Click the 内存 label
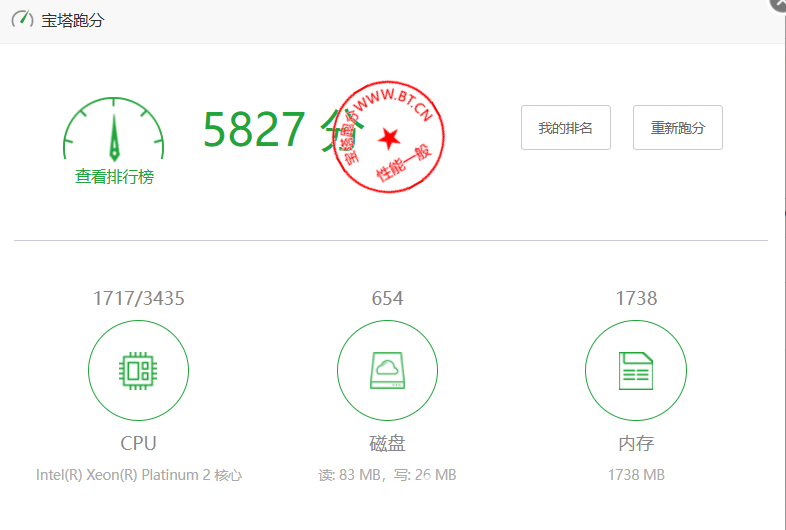 click(636, 443)
